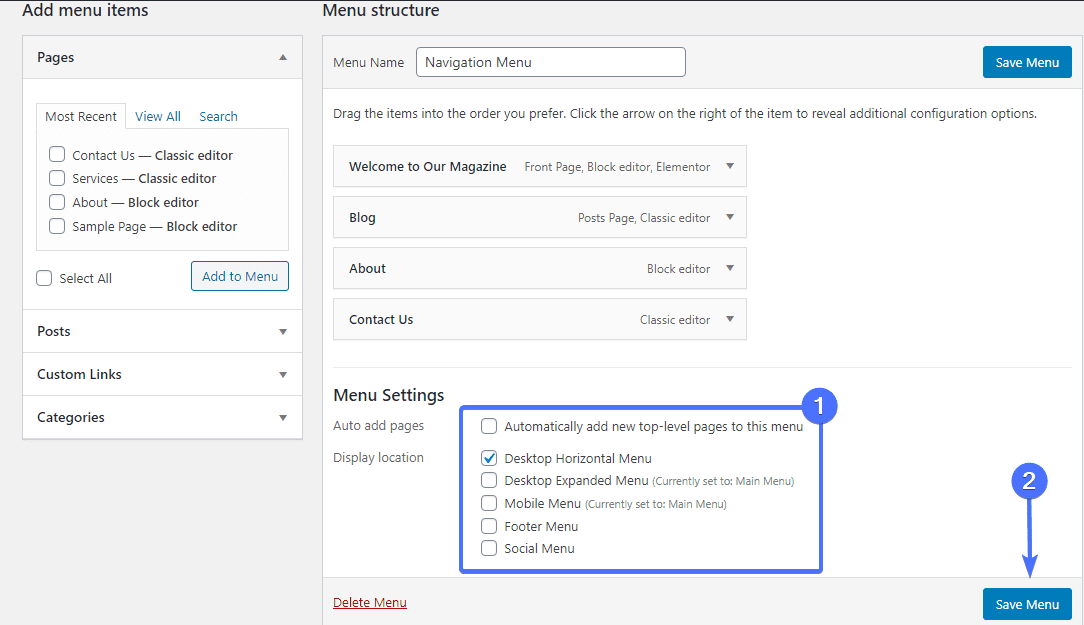This screenshot has height=625, width=1084.
Task: Click the top Save Menu button
Action: (x=1027, y=62)
